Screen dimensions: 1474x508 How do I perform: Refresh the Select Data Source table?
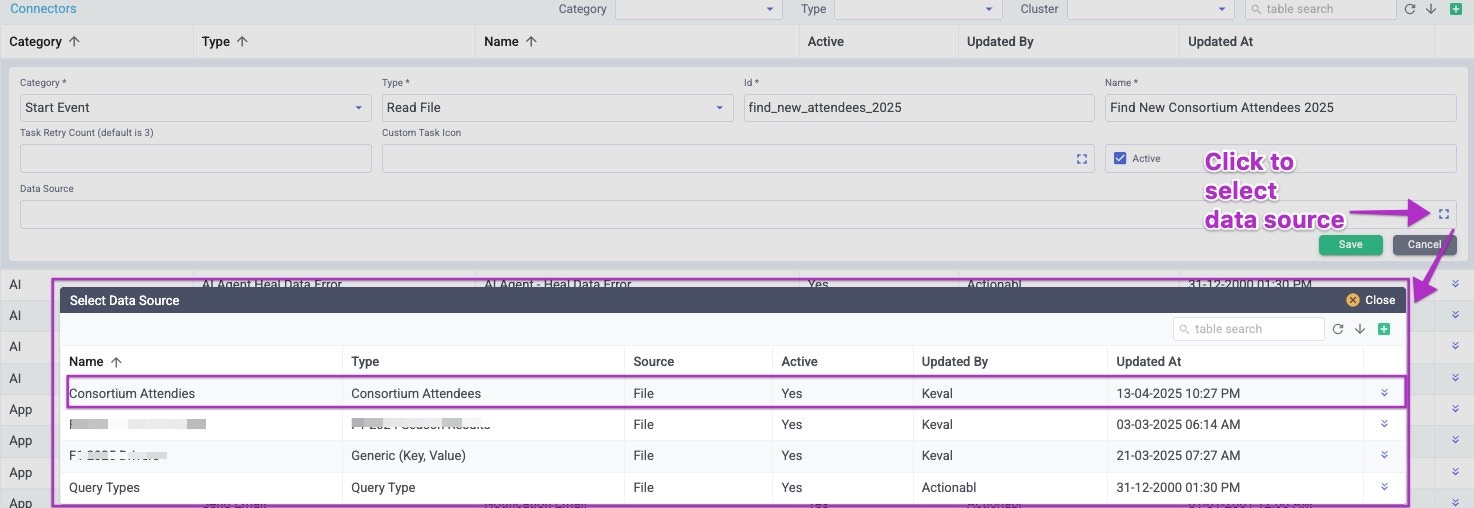pos(1338,329)
